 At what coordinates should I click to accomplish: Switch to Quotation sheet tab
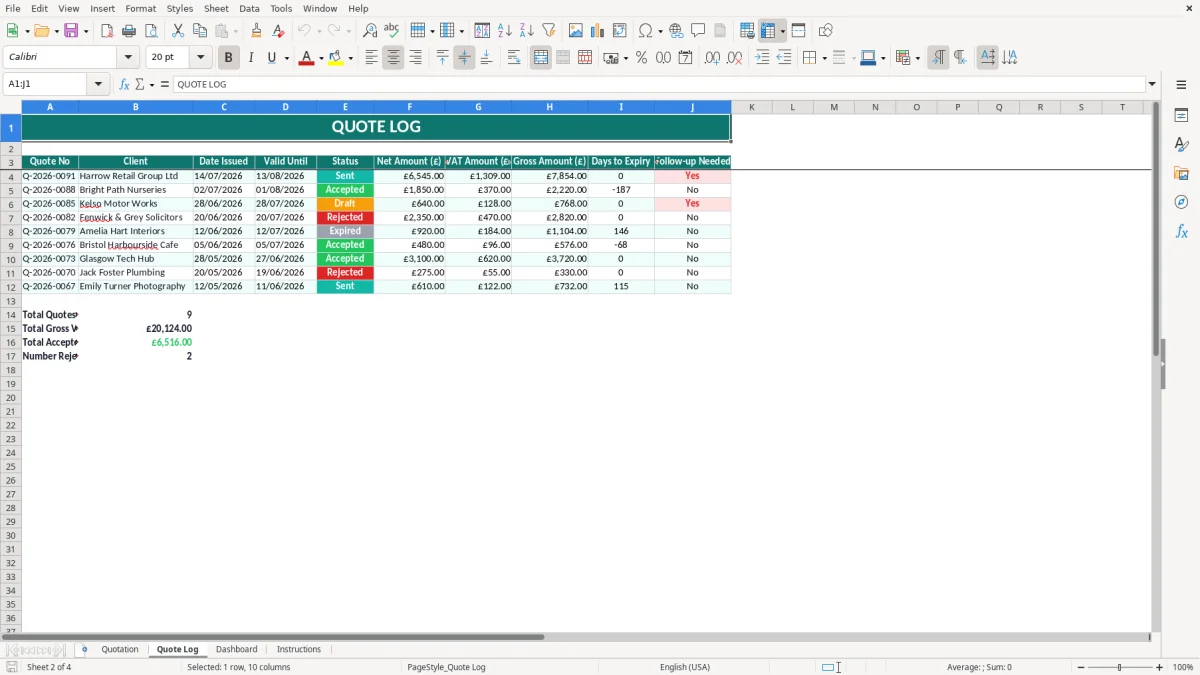pos(120,650)
